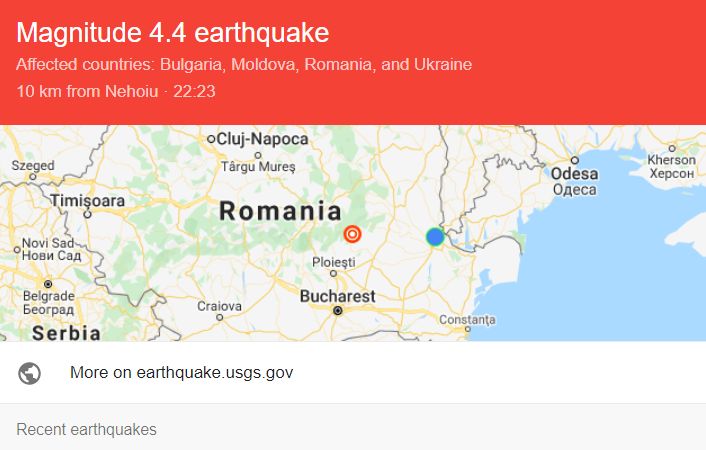
Task: Click the Târgu Mureș city marker
Action: click(258, 155)
